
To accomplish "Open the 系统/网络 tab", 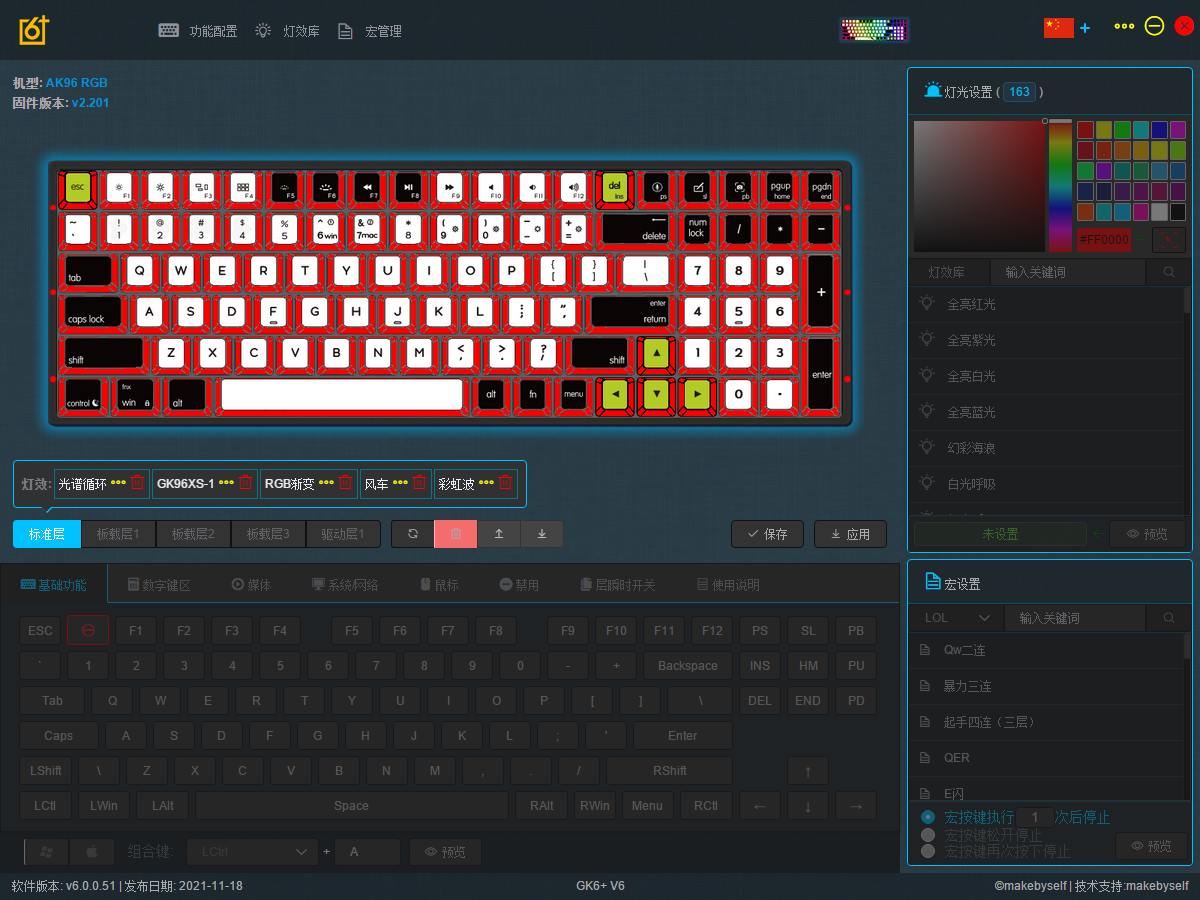I will [345, 585].
